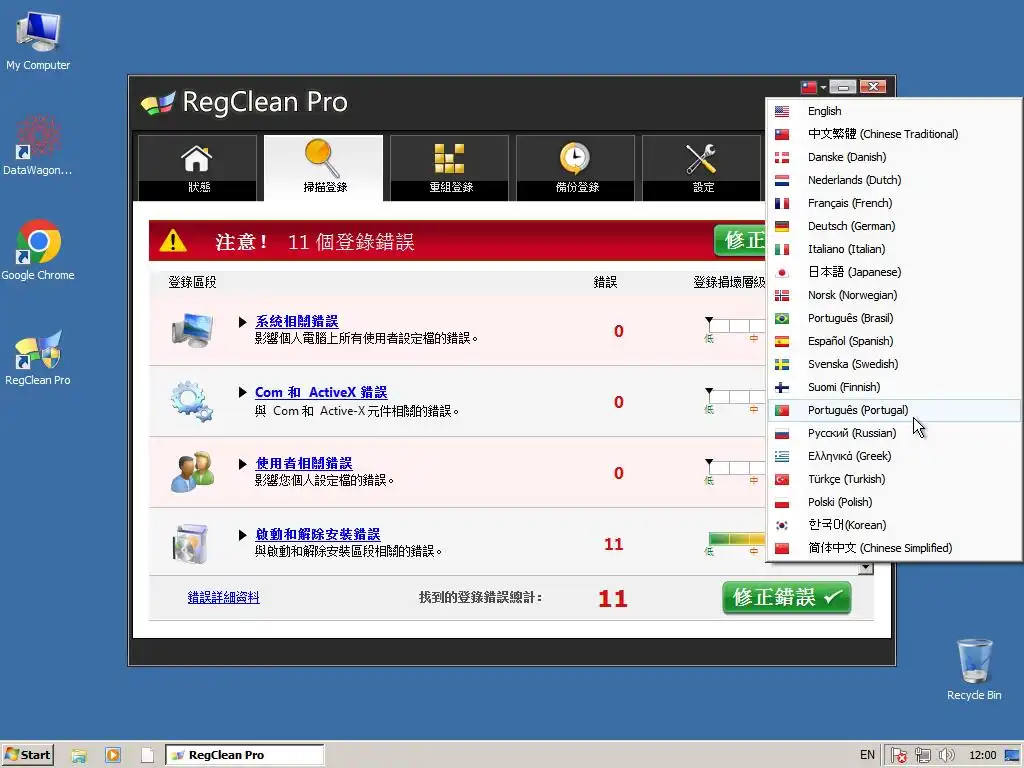Choose 日本語 (Japanese) language

point(894,272)
